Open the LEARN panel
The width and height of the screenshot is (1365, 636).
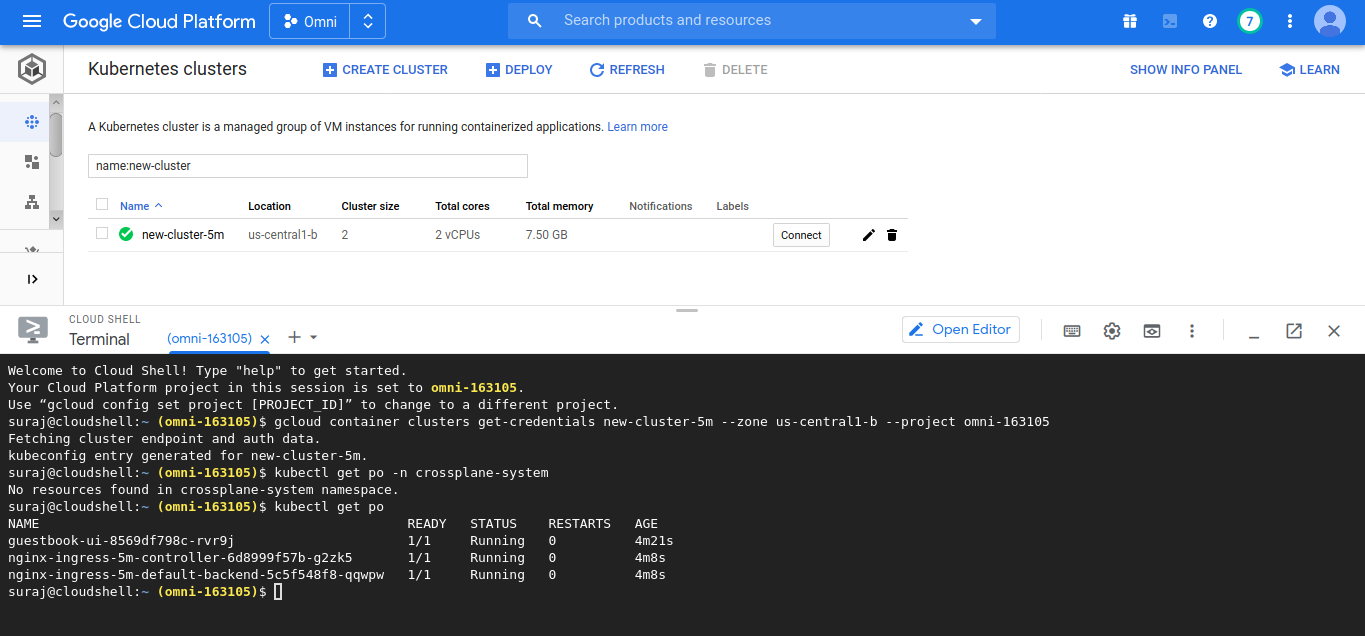point(1309,70)
